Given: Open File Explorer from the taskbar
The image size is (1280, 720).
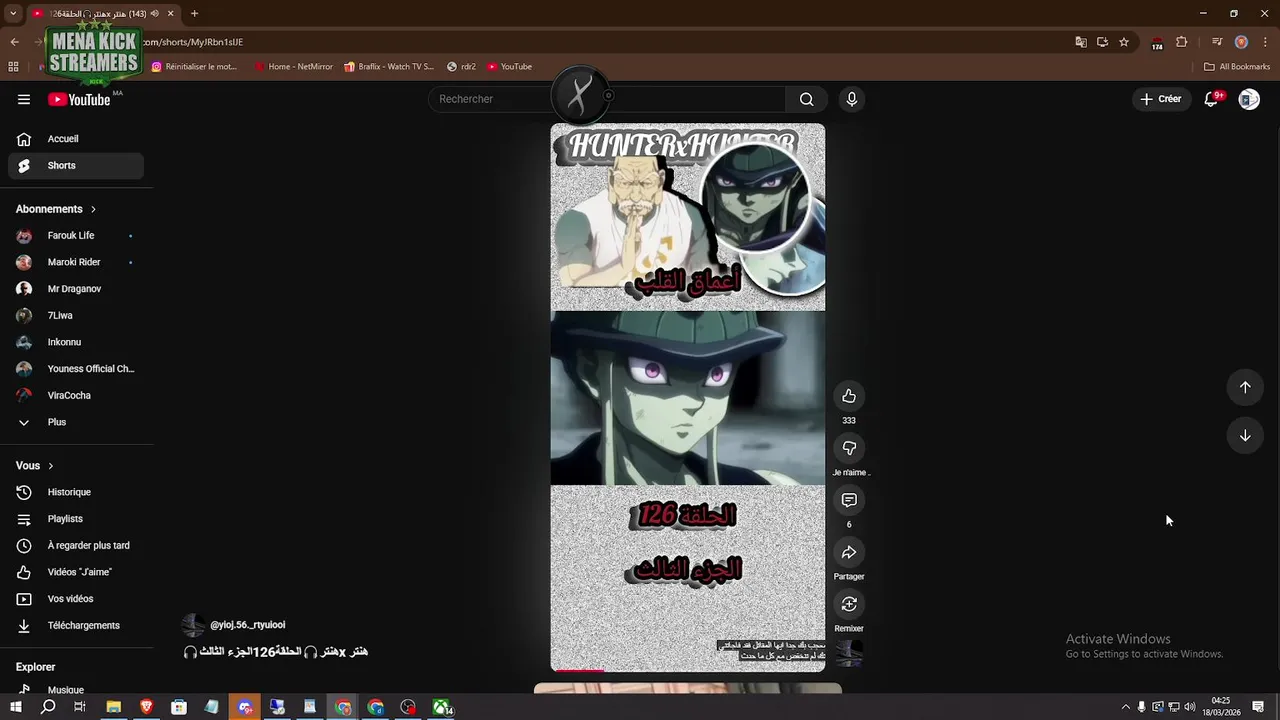Looking at the screenshot, I should pos(114,707).
